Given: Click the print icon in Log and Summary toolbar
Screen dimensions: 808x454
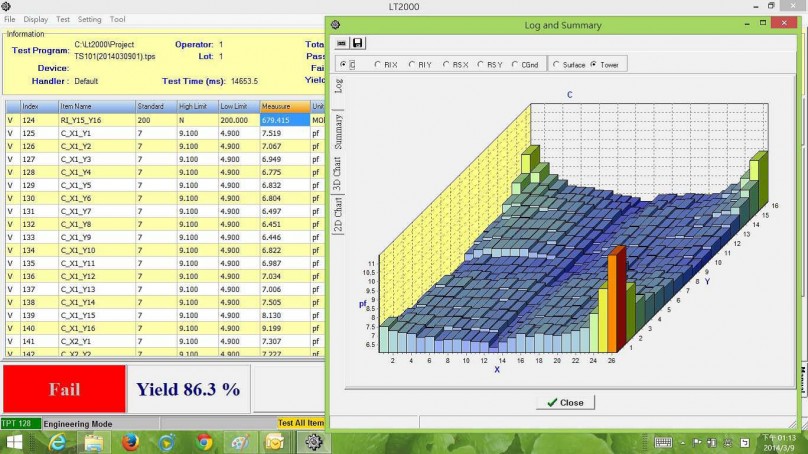Looking at the screenshot, I should (341, 43).
